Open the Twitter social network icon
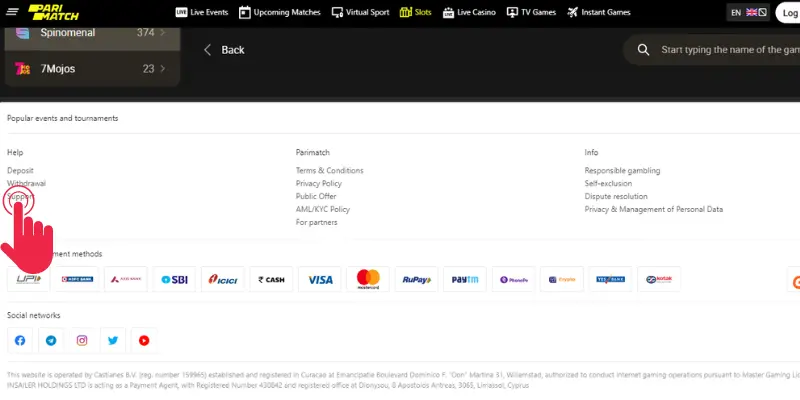Viewport: 800px width, 400px height. (113, 340)
